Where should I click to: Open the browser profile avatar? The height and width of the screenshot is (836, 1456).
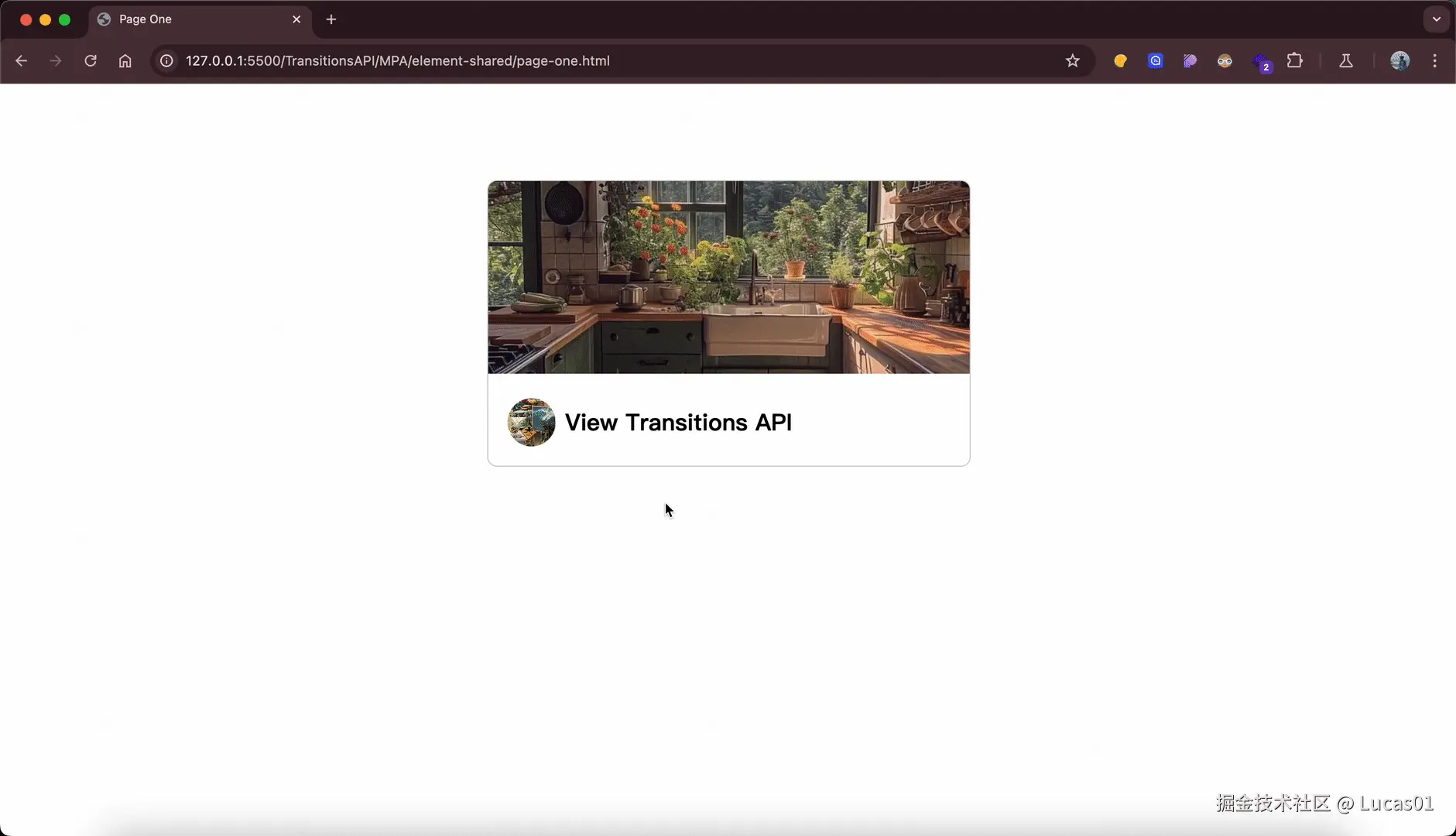pos(1399,60)
